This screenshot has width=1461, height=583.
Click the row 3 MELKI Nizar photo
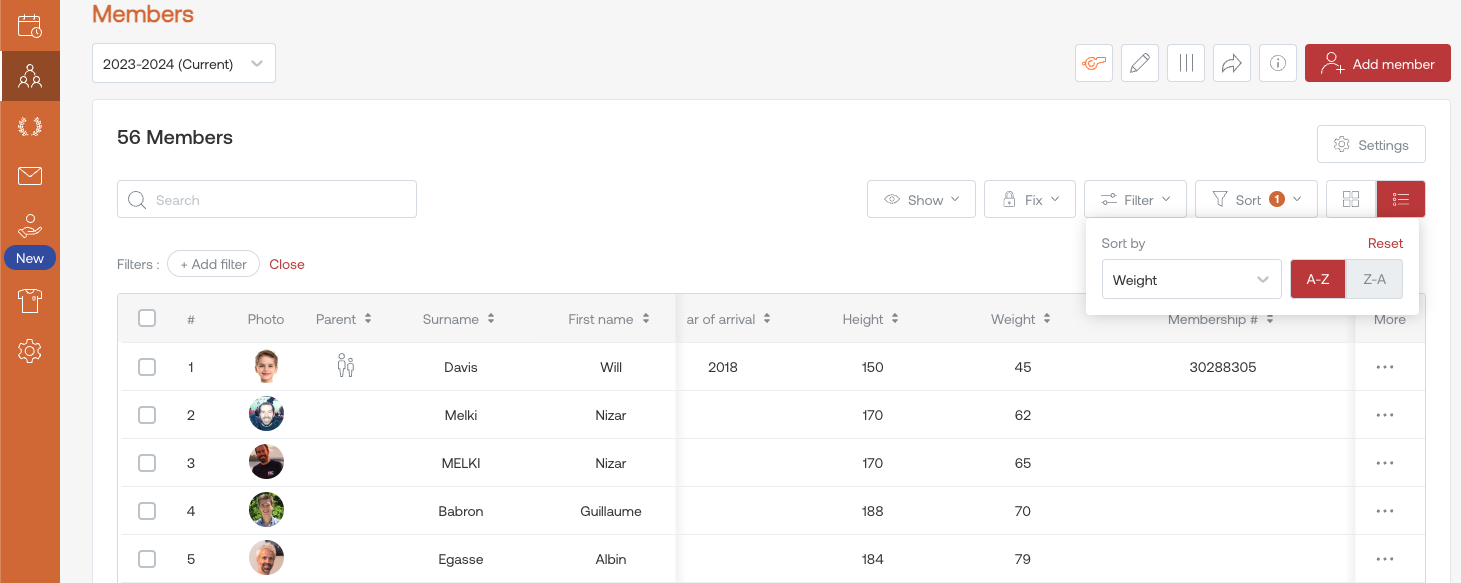266,463
